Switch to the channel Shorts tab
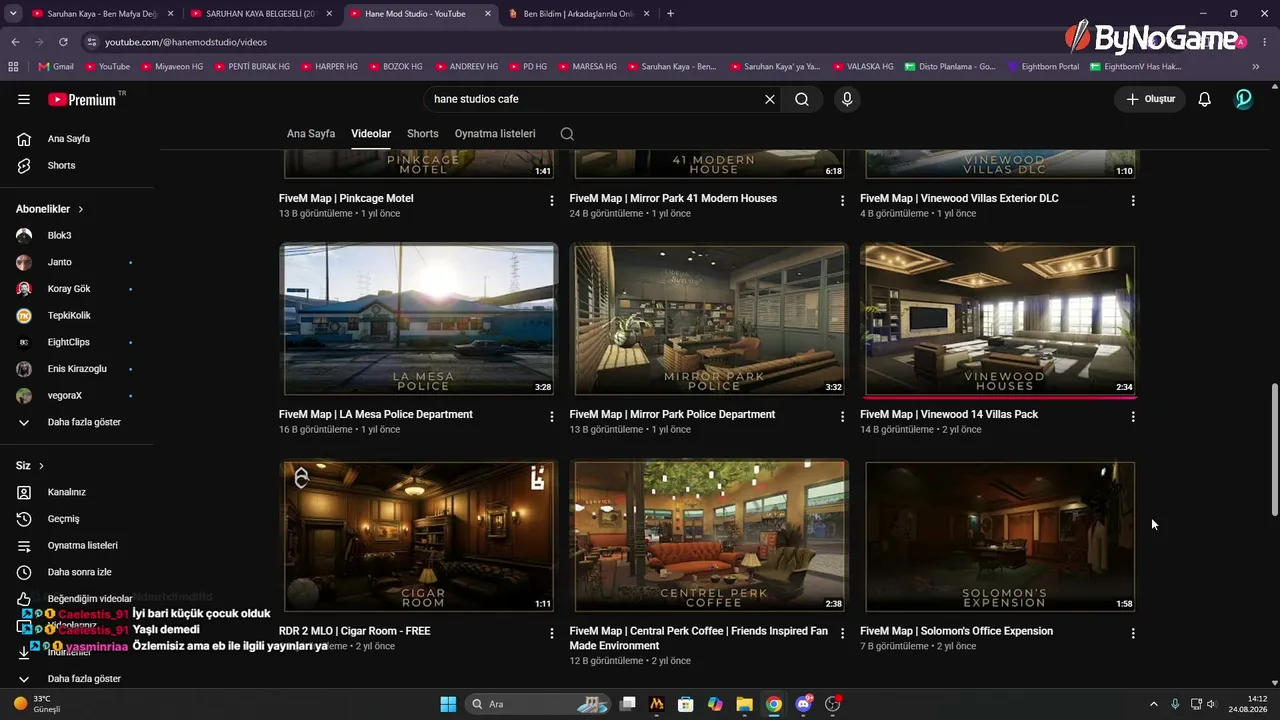 423,134
